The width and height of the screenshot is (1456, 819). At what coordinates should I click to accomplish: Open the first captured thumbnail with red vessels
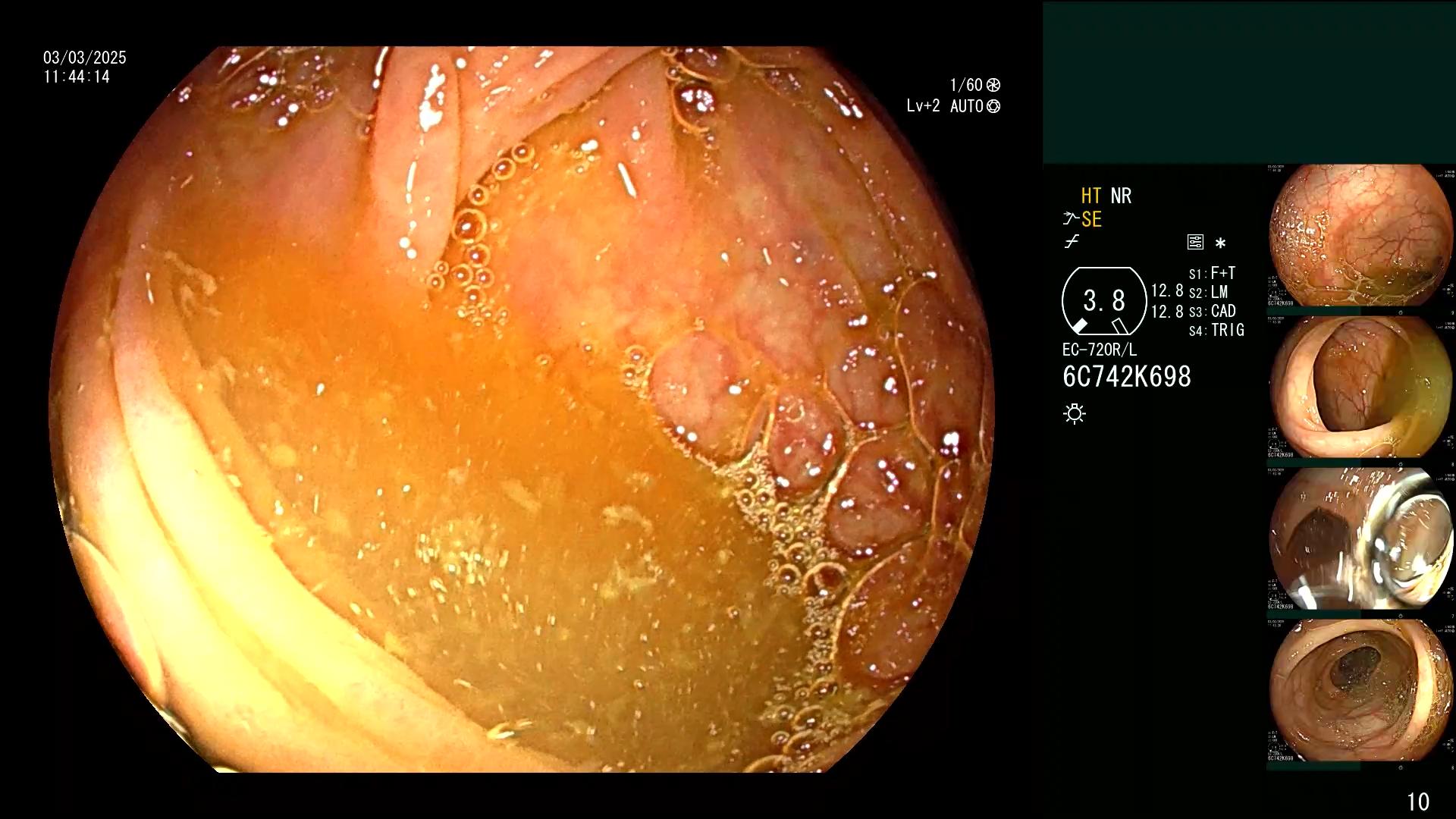tap(1360, 236)
